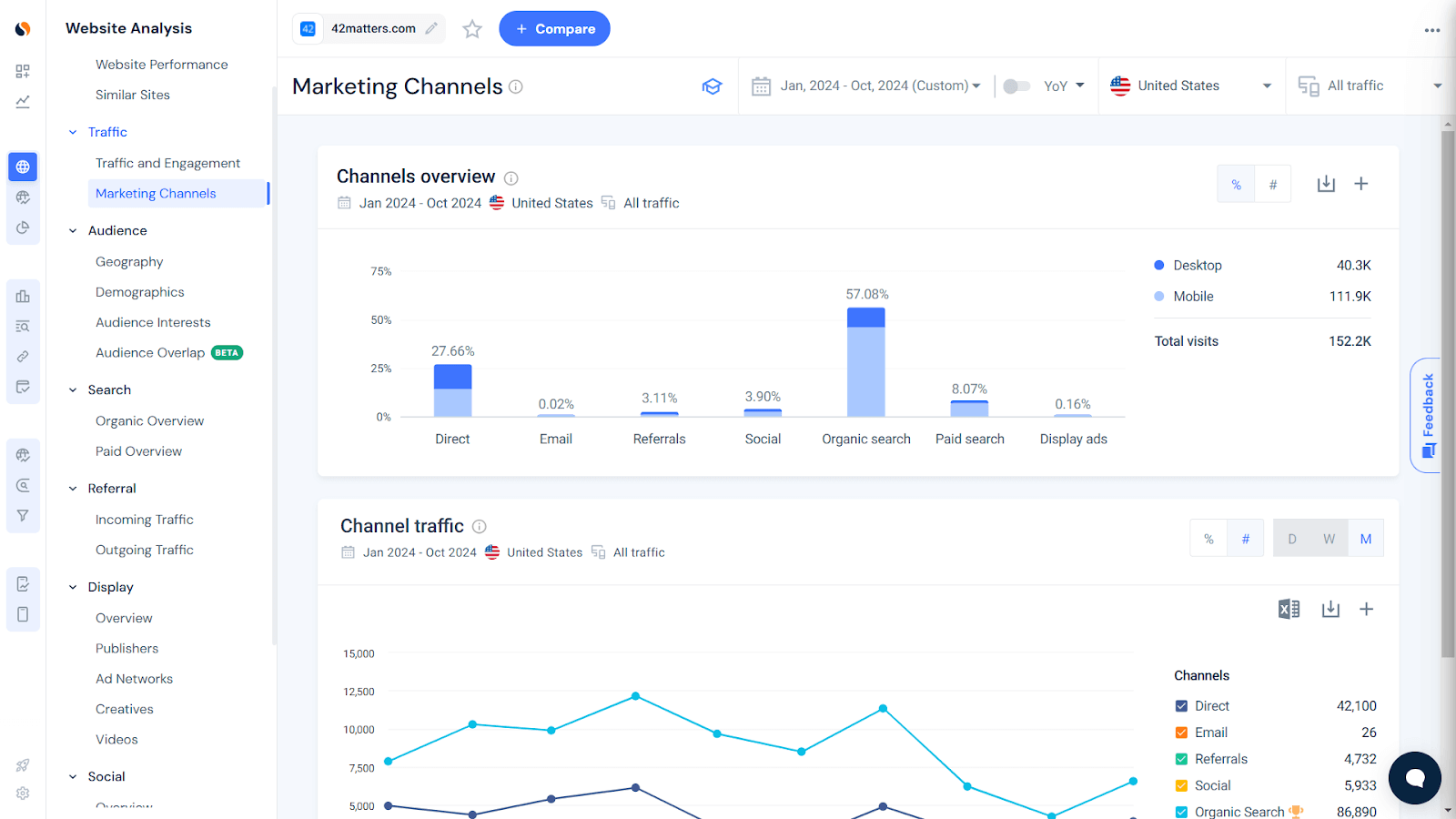Disable the Social channel checkbox
The image size is (1456, 819).
tap(1180, 784)
